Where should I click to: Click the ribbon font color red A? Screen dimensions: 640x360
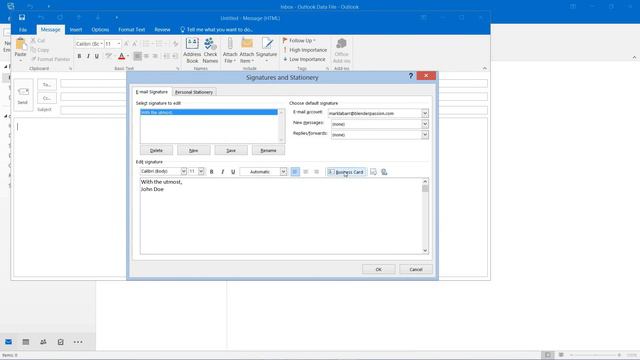click(121, 56)
